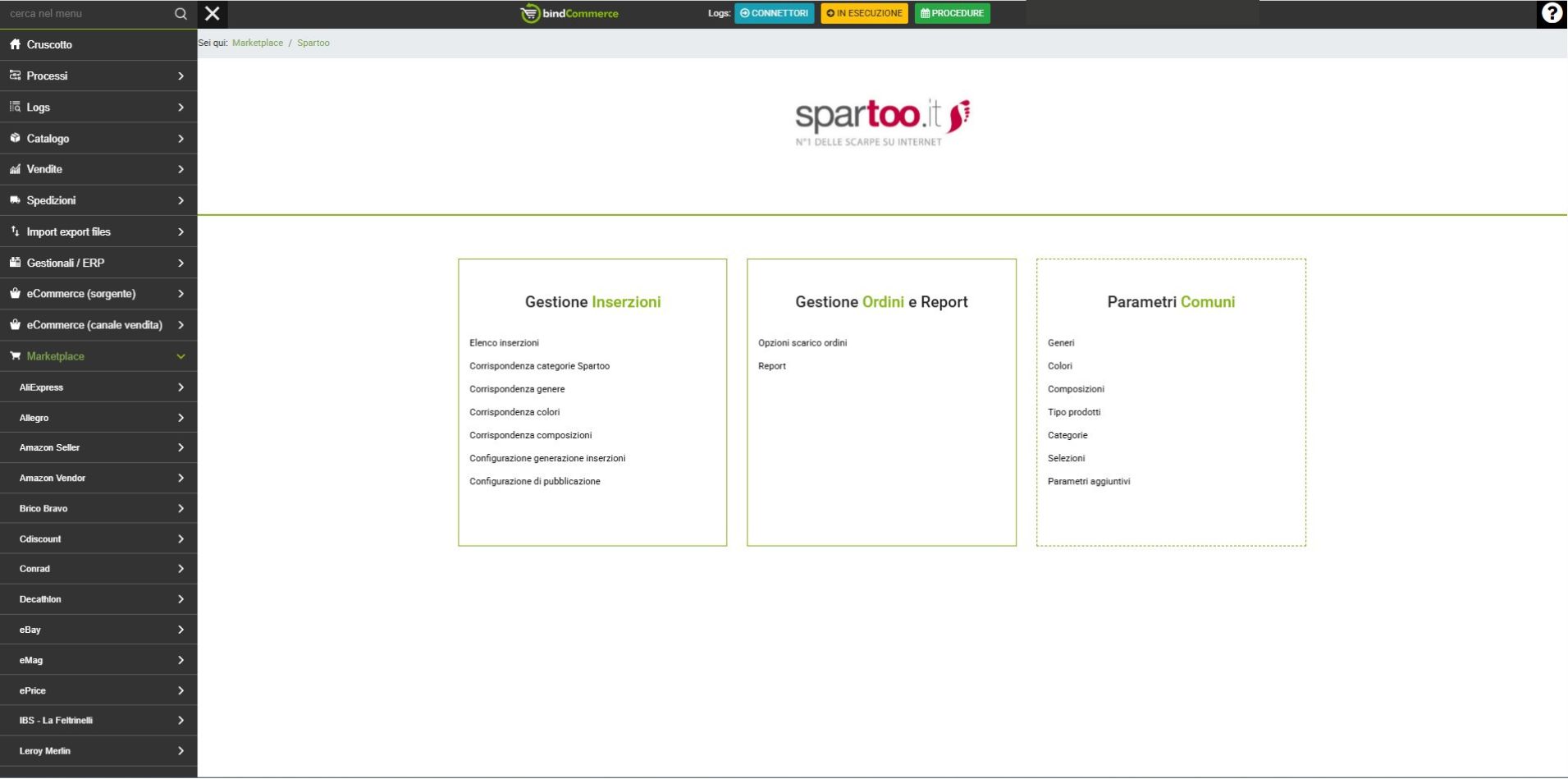Click the search magnifier icon in menu
This screenshot has height=779, width=1568.
181,14
